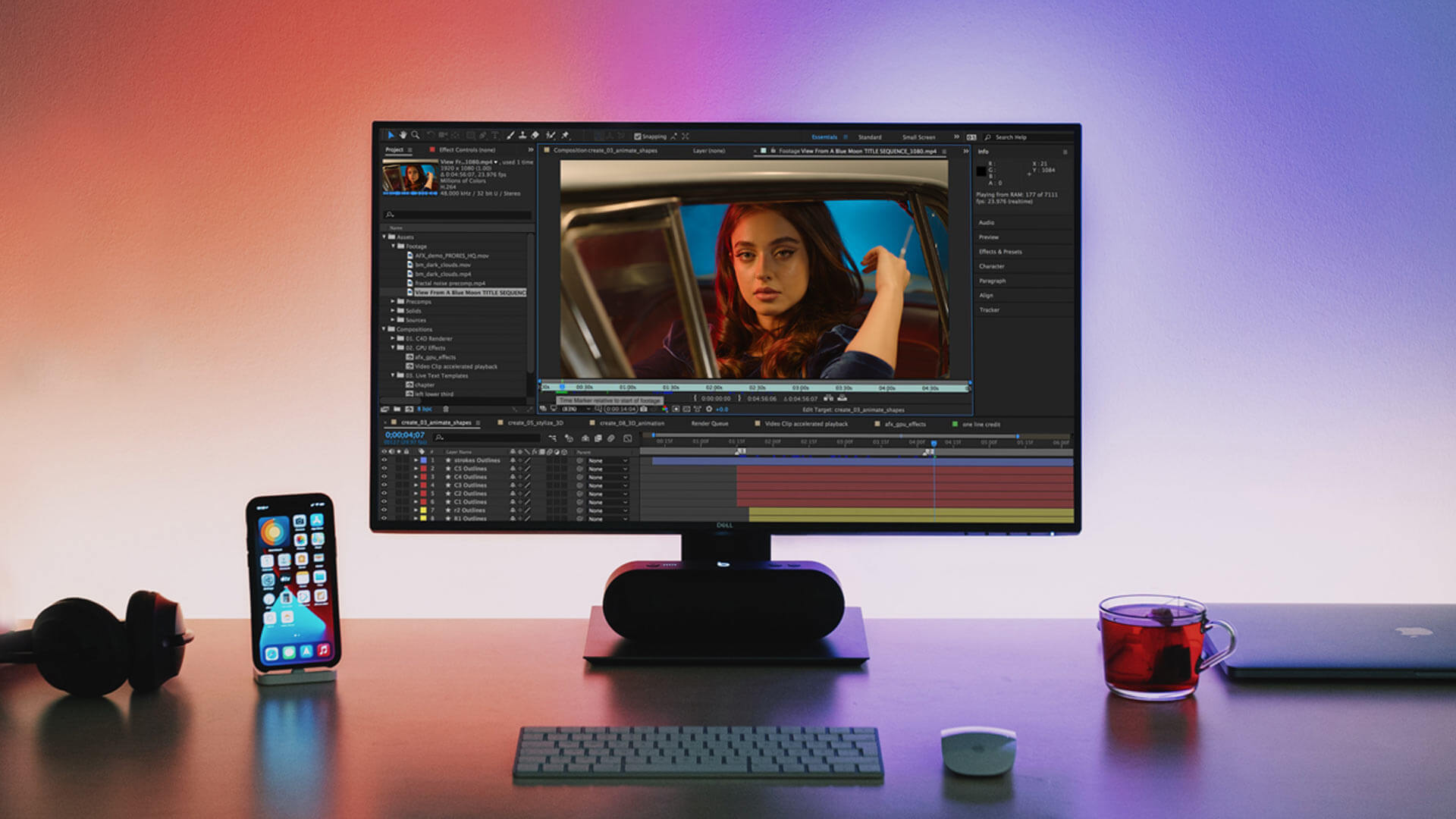
Task: Hide the C4 Outlines layer
Action: [x=384, y=477]
